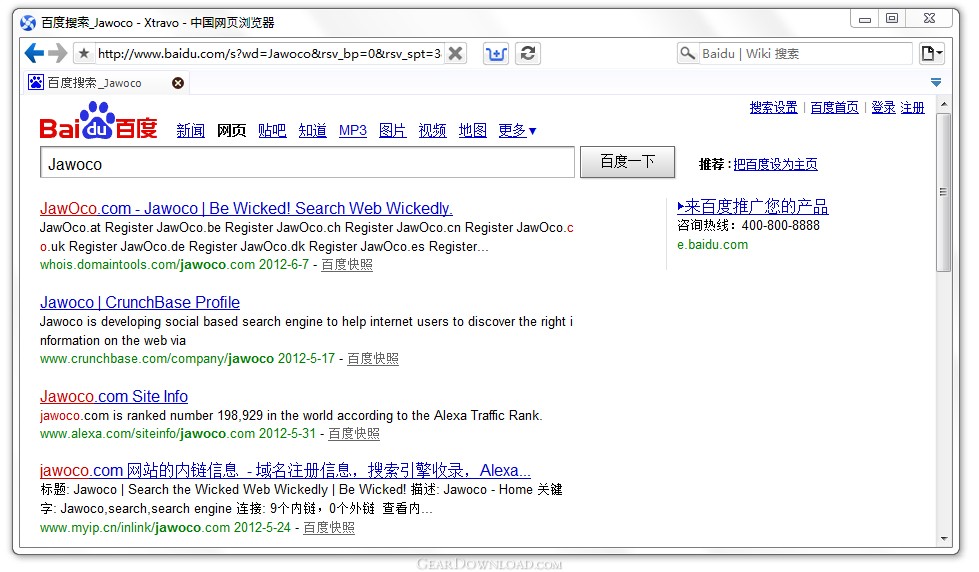Image resolution: width=979 pixels, height=572 pixels.
Task: Open Jawoco CrunchBase Profile result
Action: click(x=140, y=302)
